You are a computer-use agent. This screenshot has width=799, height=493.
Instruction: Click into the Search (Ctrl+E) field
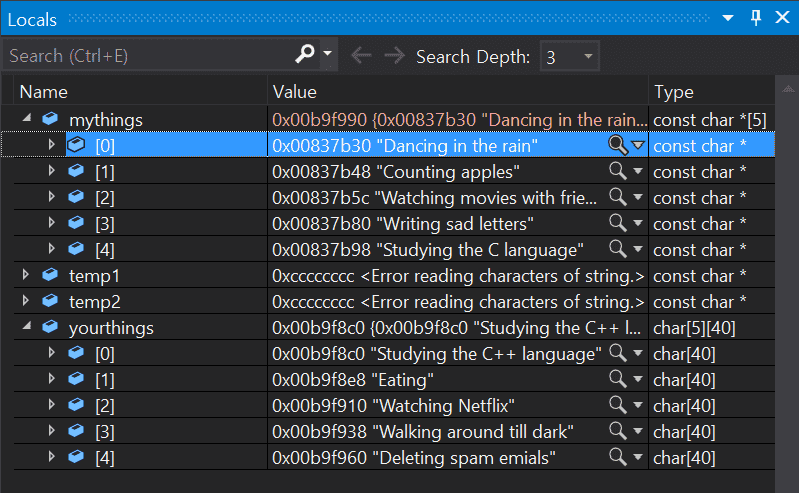(x=150, y=55)
